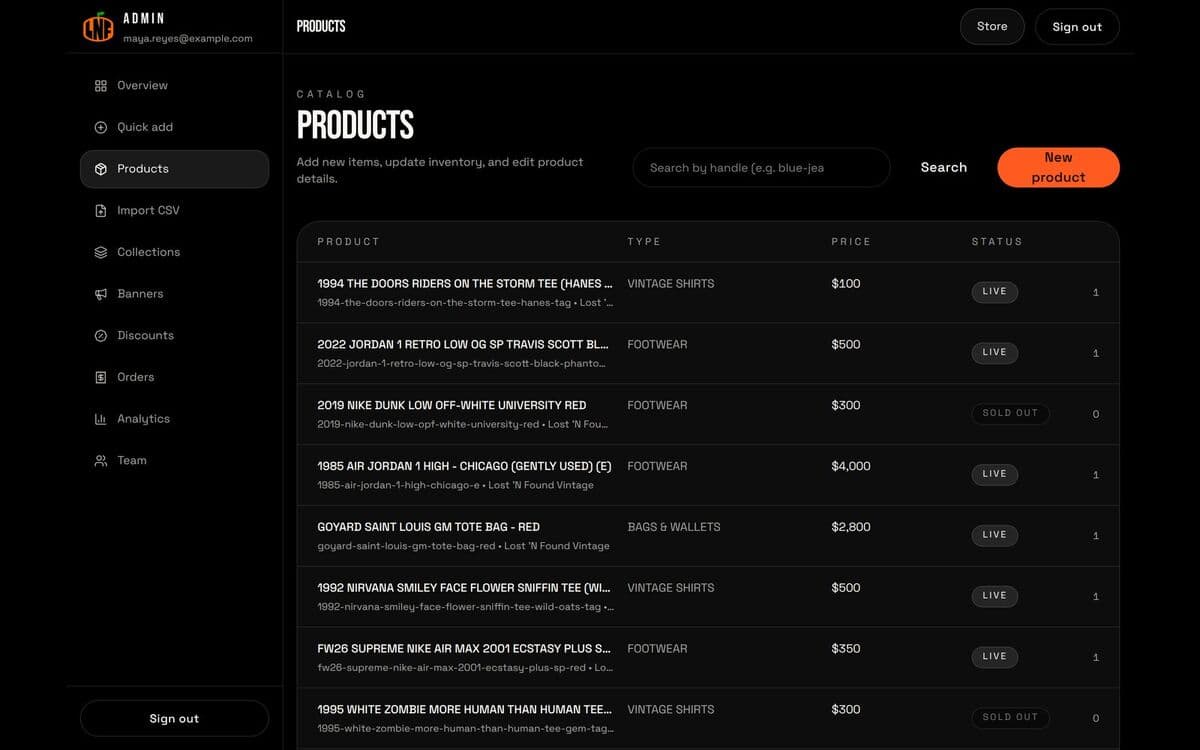
Task: Click the $4,000 price cell
Action: coord(851,466)
